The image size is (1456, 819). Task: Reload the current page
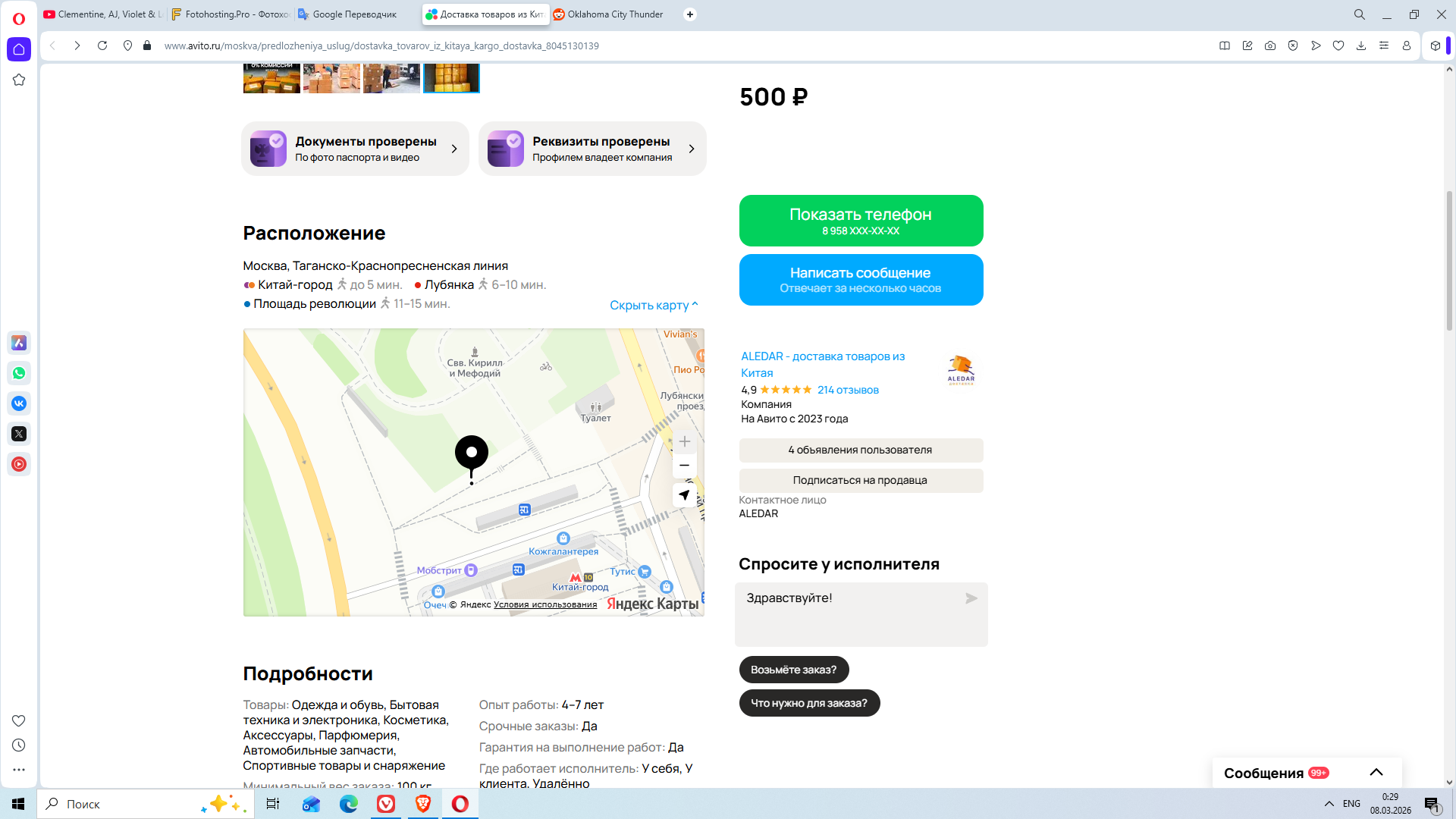pos(102,45)
